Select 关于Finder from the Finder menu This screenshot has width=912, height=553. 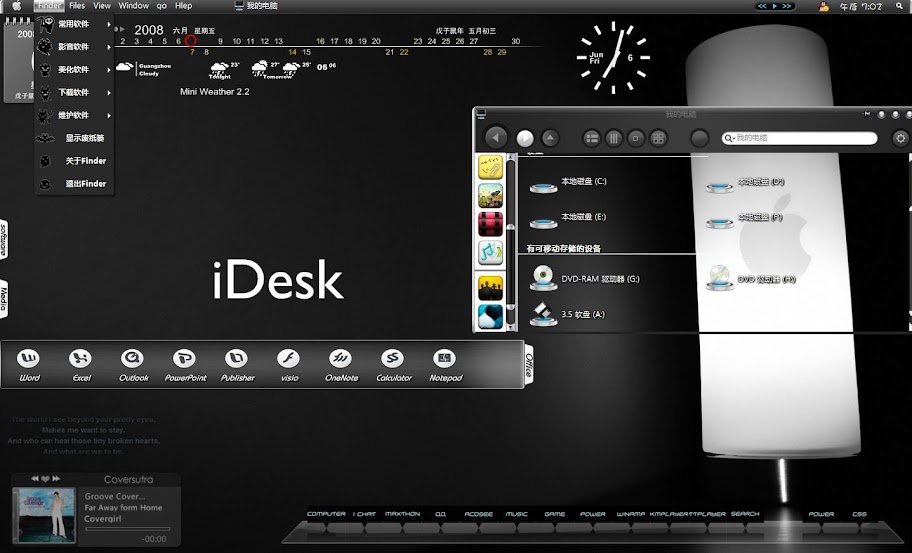click(85, 161)
